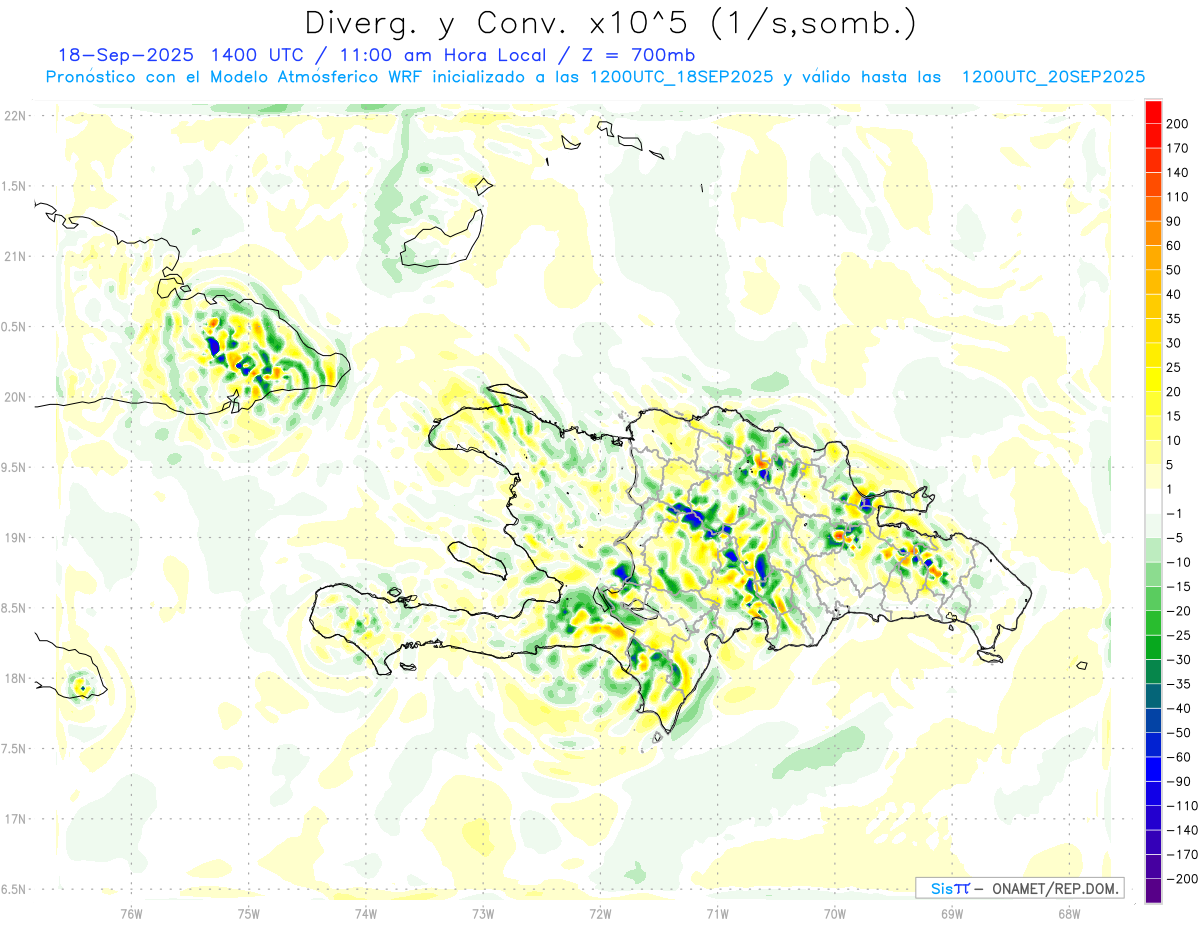Click the 20N latitude axis label

click(15, 397)
